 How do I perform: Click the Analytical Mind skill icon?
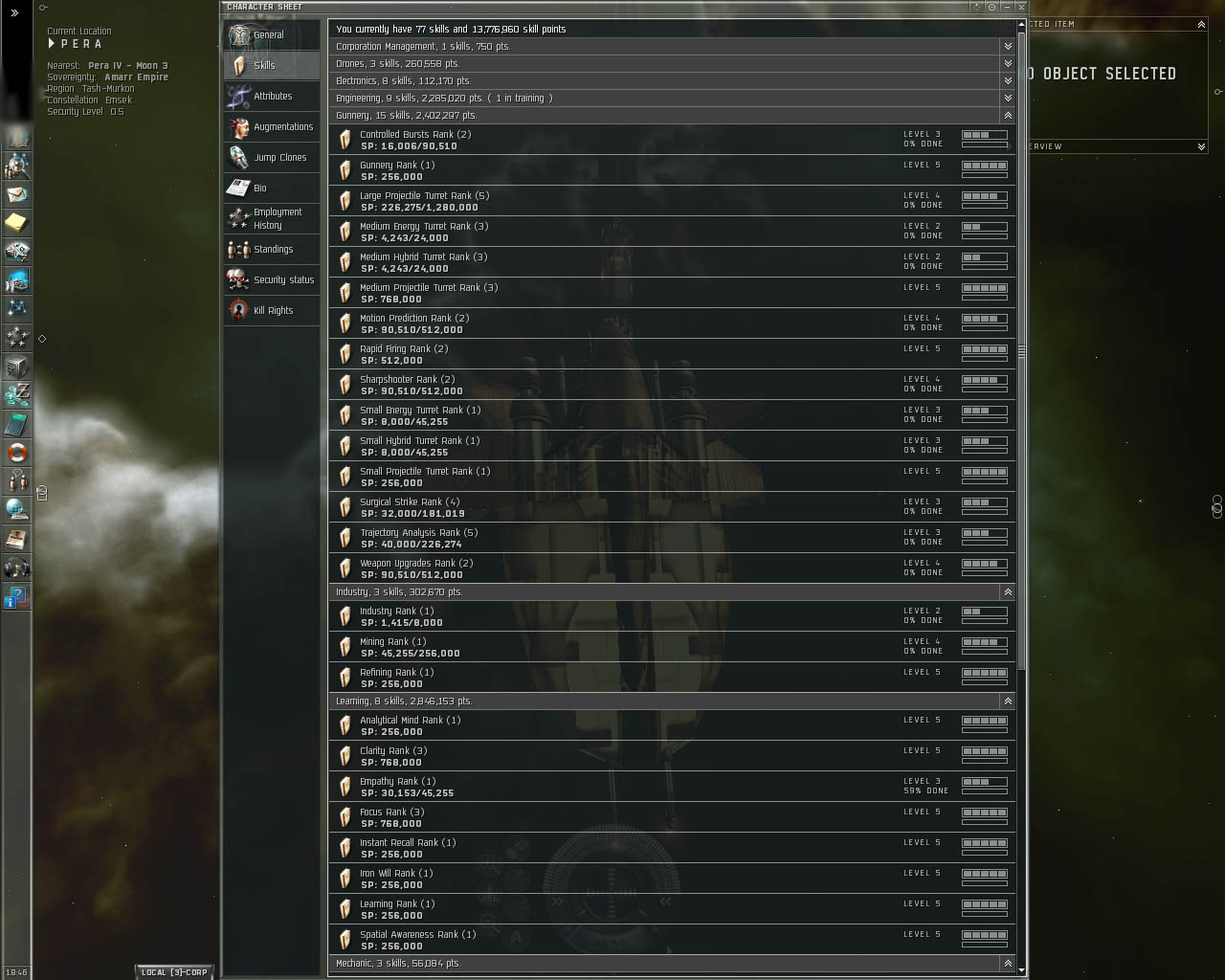tap(345, 725)
